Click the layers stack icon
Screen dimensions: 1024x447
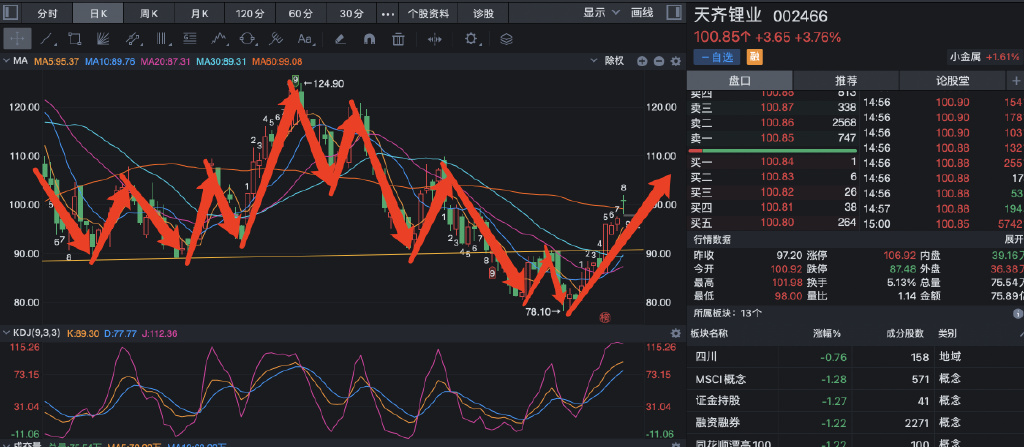pyautogui.click(x=506, y=39)
